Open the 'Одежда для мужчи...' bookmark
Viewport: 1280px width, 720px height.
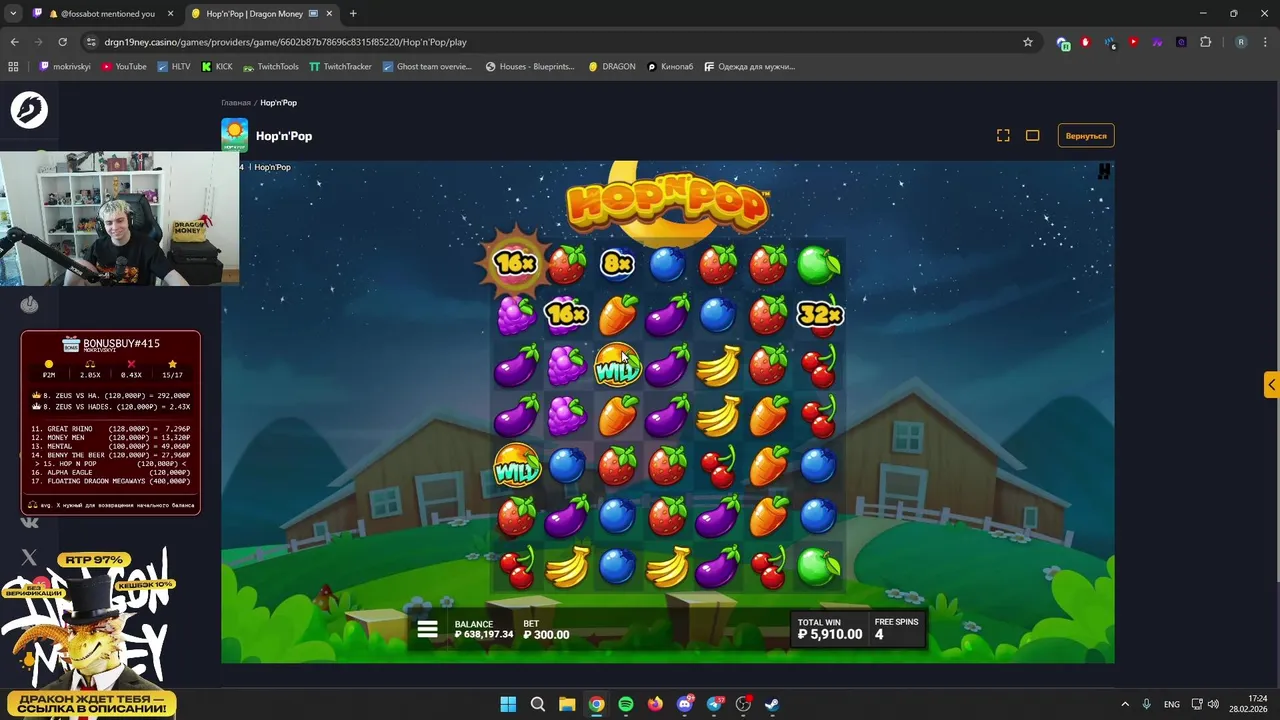tap(749, 66)
